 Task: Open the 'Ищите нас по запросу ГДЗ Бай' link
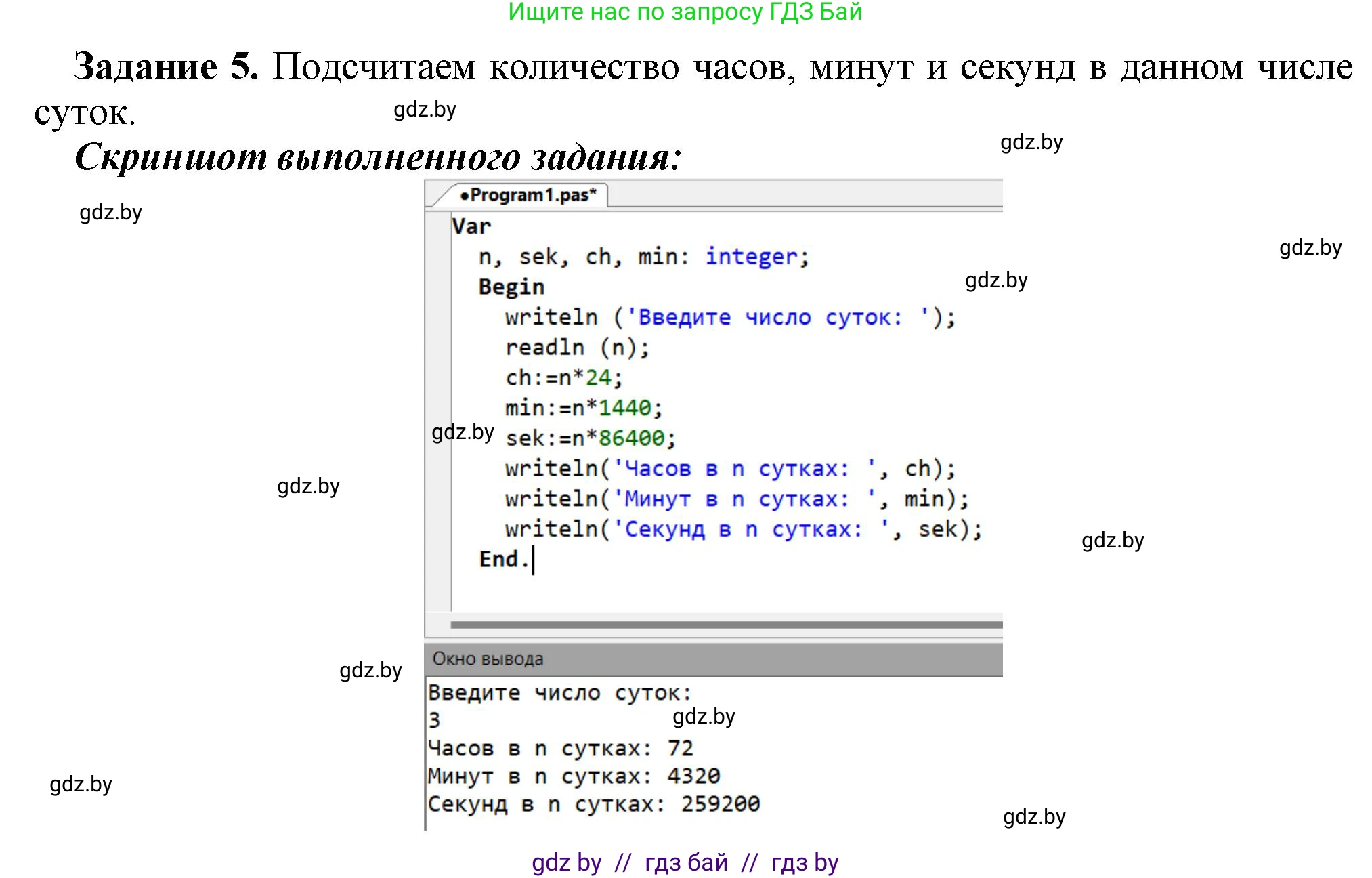(x=685, y=12)
